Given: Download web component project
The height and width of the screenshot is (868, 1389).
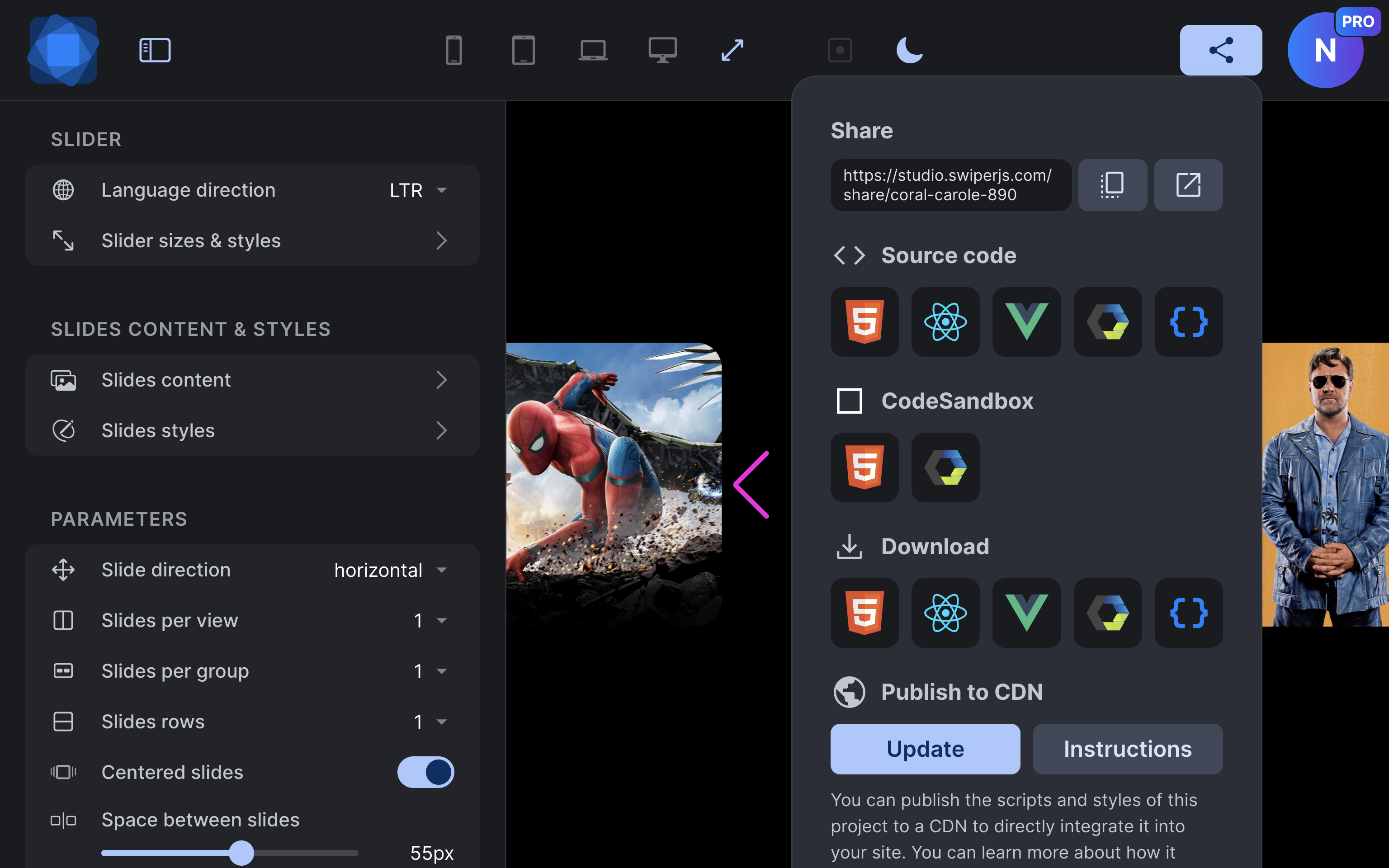Looking at the screenshot, I should pyautogui.click(x=1108, y=613).
